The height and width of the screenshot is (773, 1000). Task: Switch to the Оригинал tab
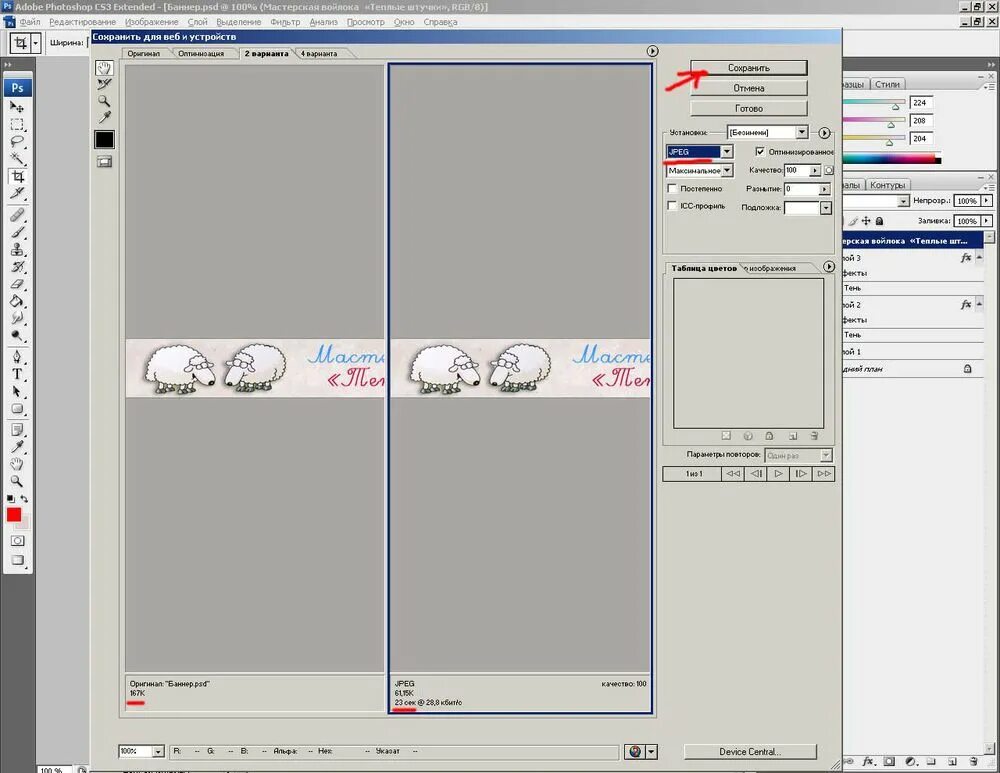[x=143, y=54]
